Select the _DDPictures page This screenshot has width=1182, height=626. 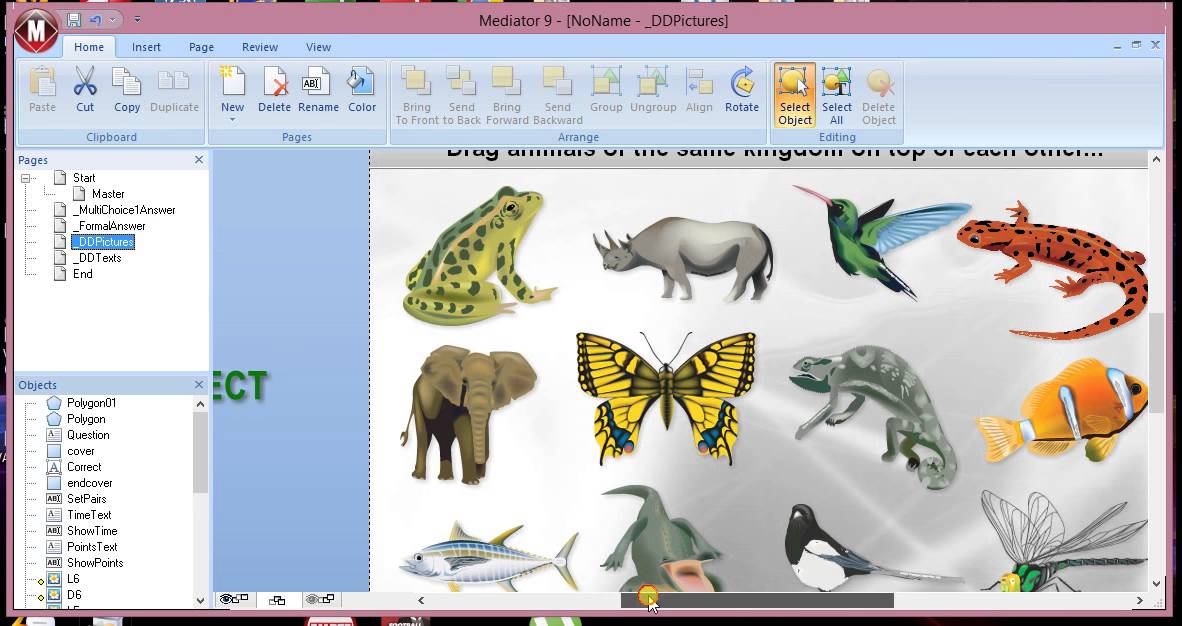(x=103, y=242)
